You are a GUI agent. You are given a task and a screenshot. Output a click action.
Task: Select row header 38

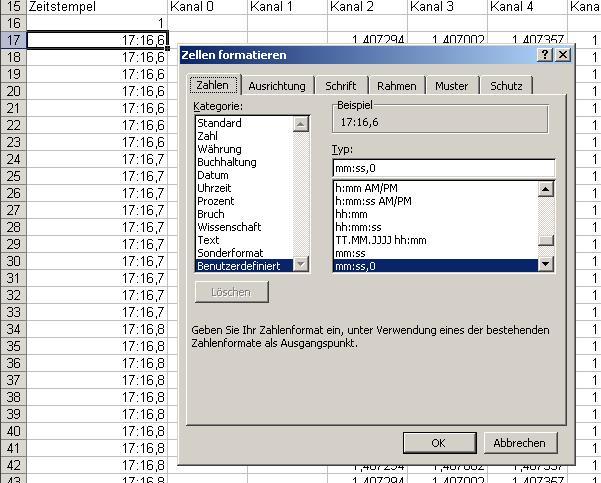[13, 397]
